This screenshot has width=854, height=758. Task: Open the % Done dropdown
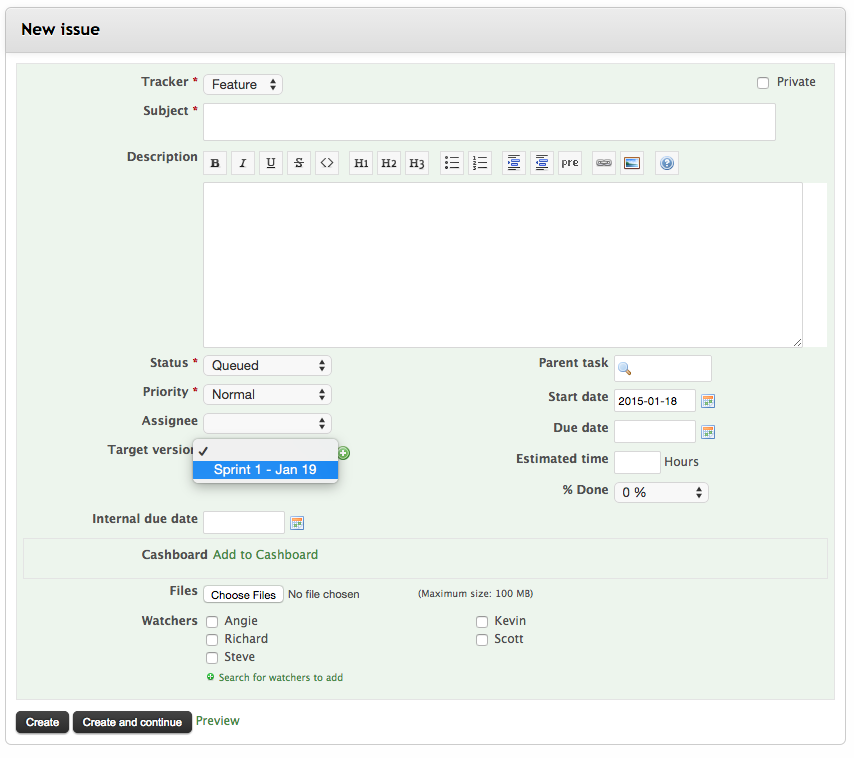pos(661,492)
